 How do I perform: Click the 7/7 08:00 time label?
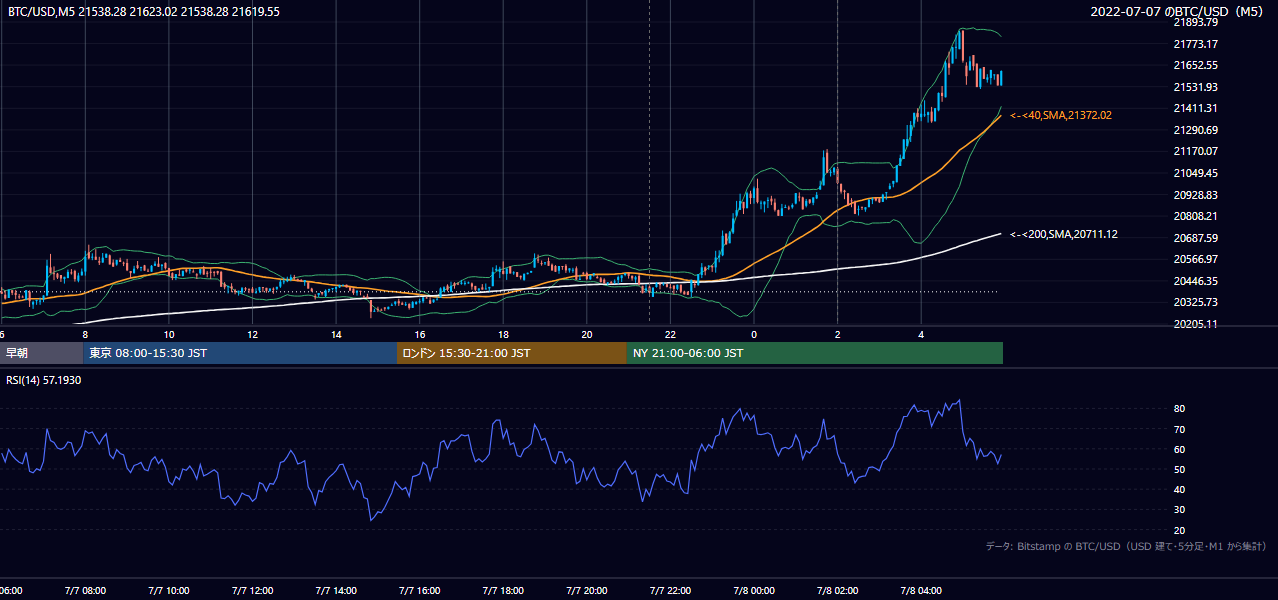pos(85,591)
